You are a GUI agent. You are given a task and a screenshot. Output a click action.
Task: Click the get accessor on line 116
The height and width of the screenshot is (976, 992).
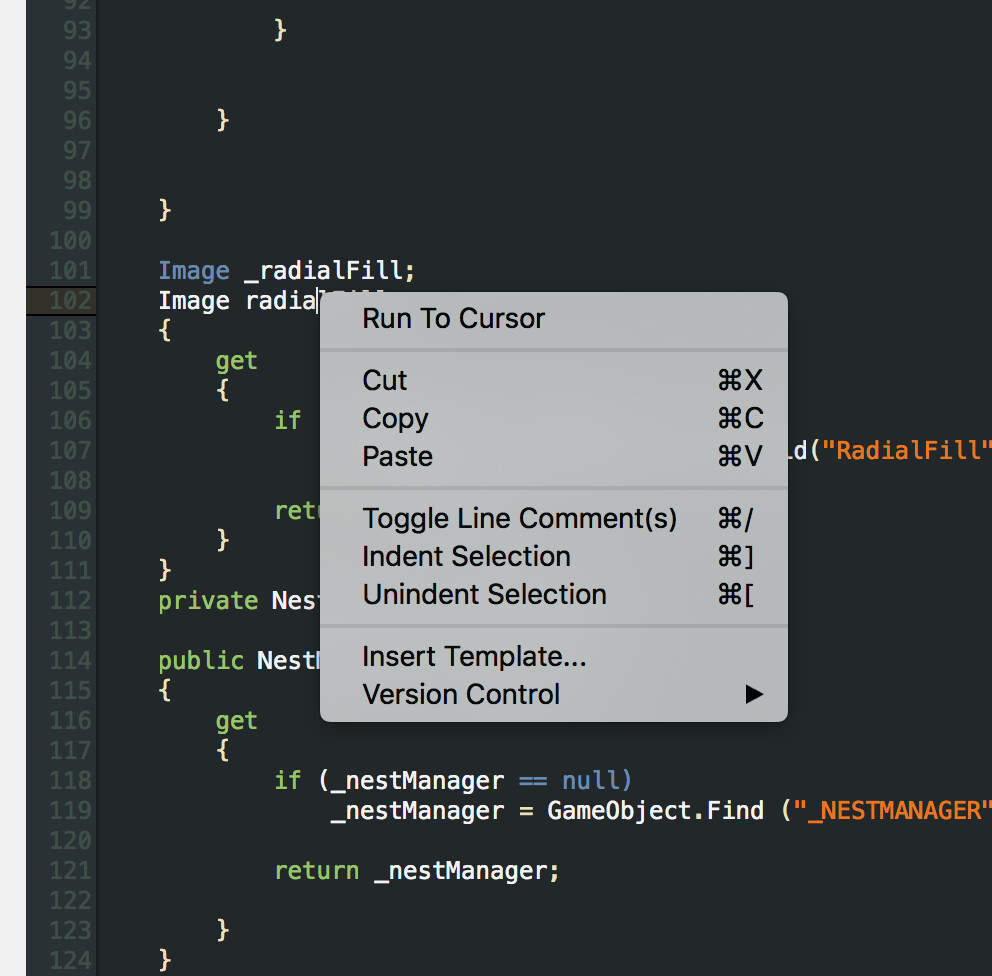pos(236,720)
